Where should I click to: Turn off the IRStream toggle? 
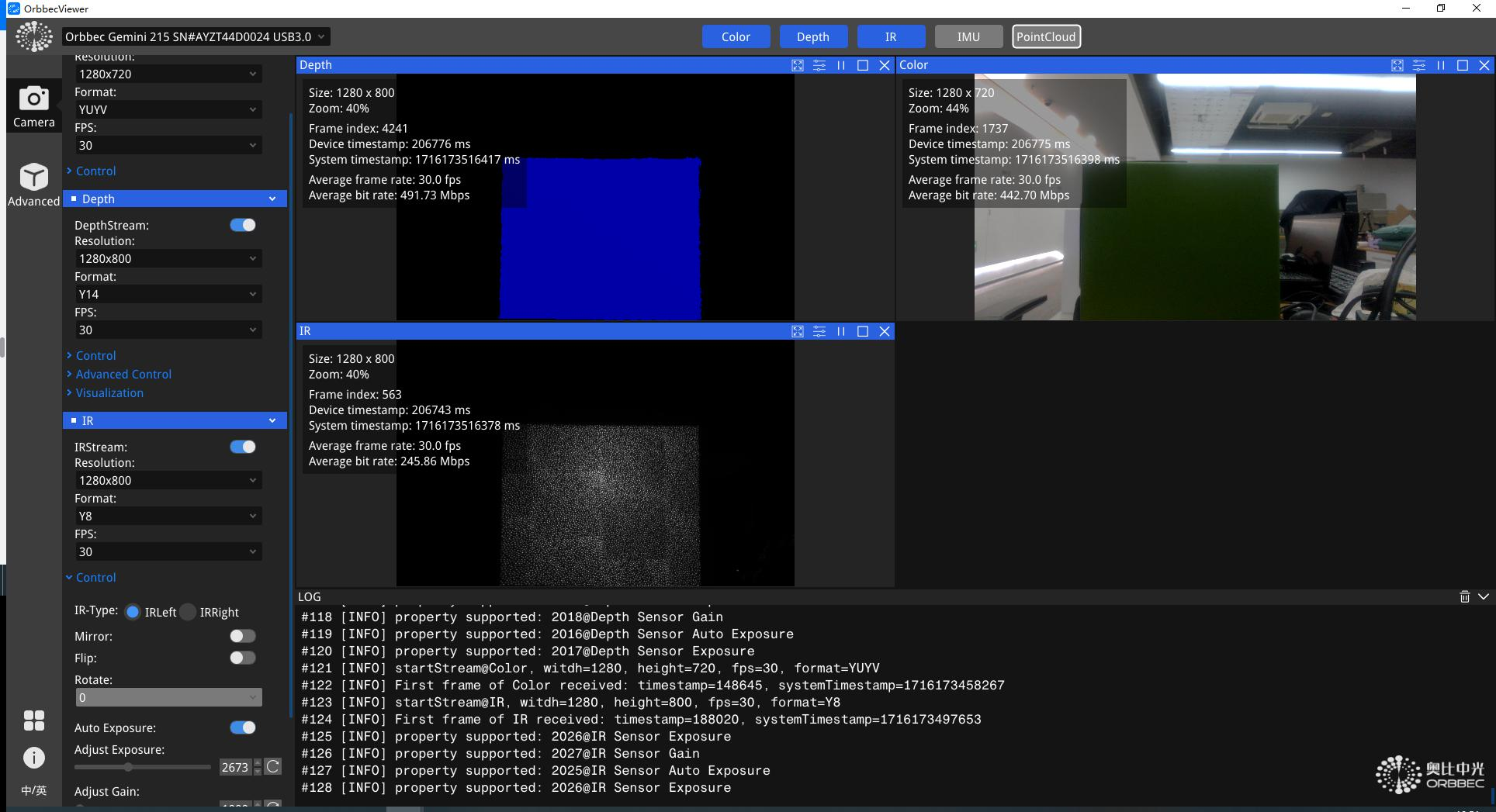click(x=243, y=447)
